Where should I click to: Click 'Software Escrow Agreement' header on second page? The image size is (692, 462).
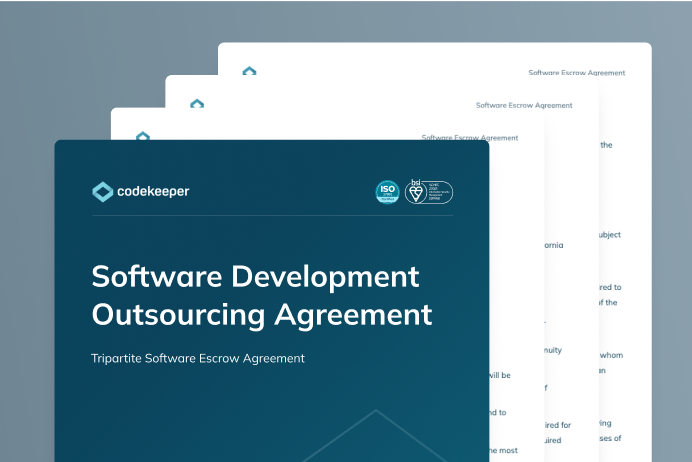click(470, 138)
